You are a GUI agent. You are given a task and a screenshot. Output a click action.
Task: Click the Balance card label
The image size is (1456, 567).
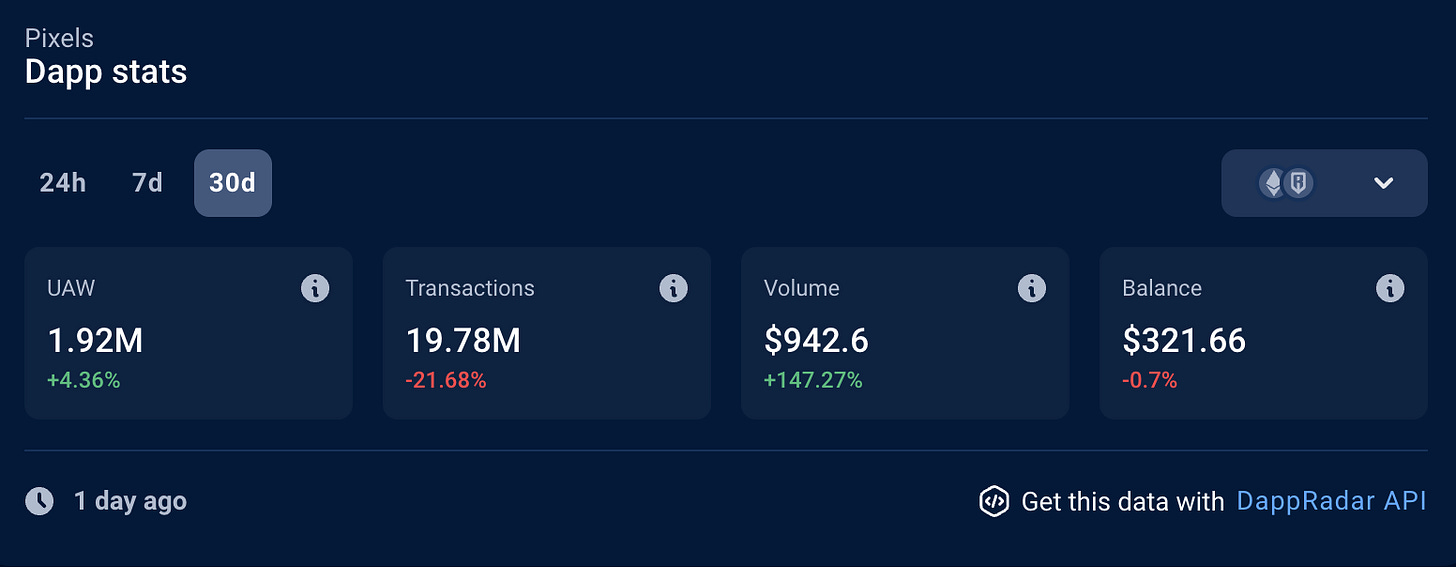(x=1162, y=288)
